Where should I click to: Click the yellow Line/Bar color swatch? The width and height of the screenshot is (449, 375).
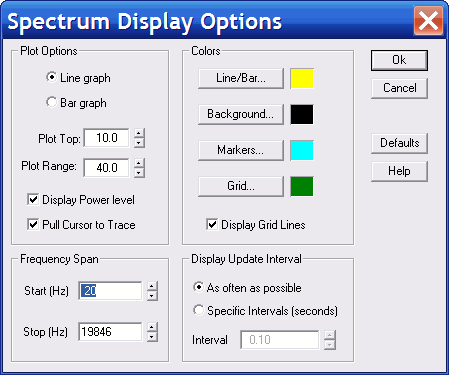pyautogui.click(x=302, y=79)
